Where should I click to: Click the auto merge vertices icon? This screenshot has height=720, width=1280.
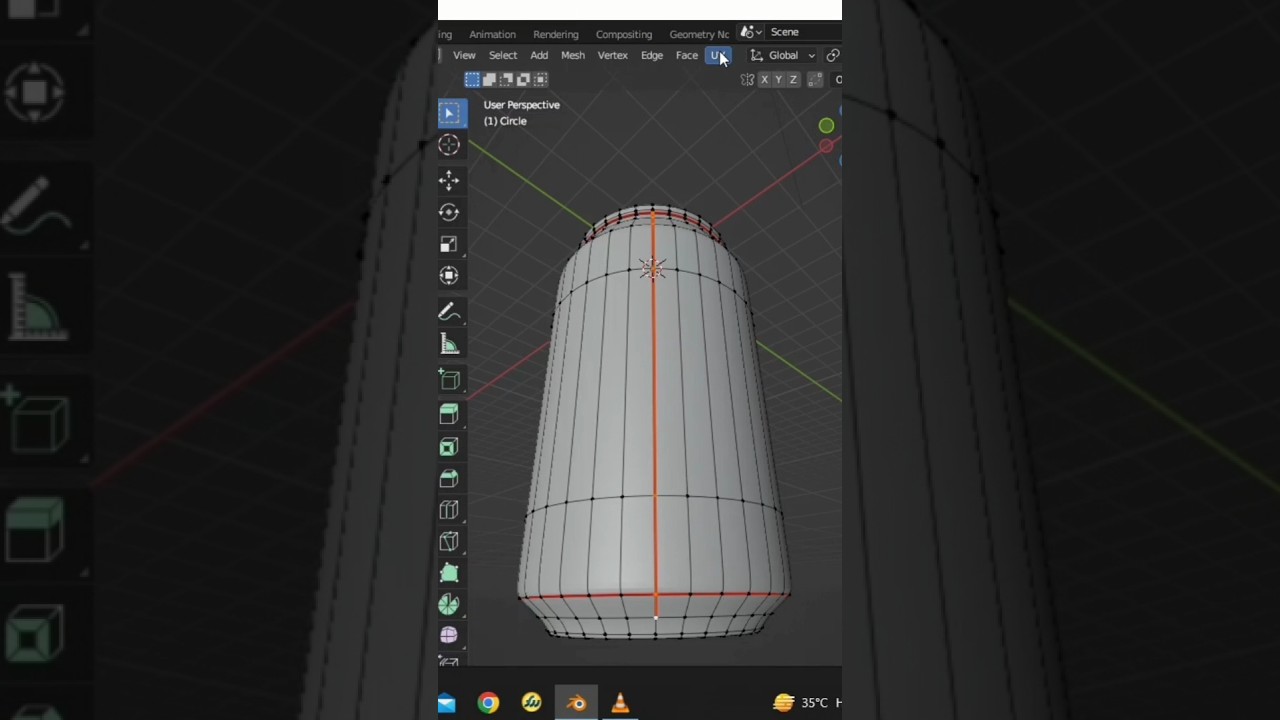coord(815,80)
